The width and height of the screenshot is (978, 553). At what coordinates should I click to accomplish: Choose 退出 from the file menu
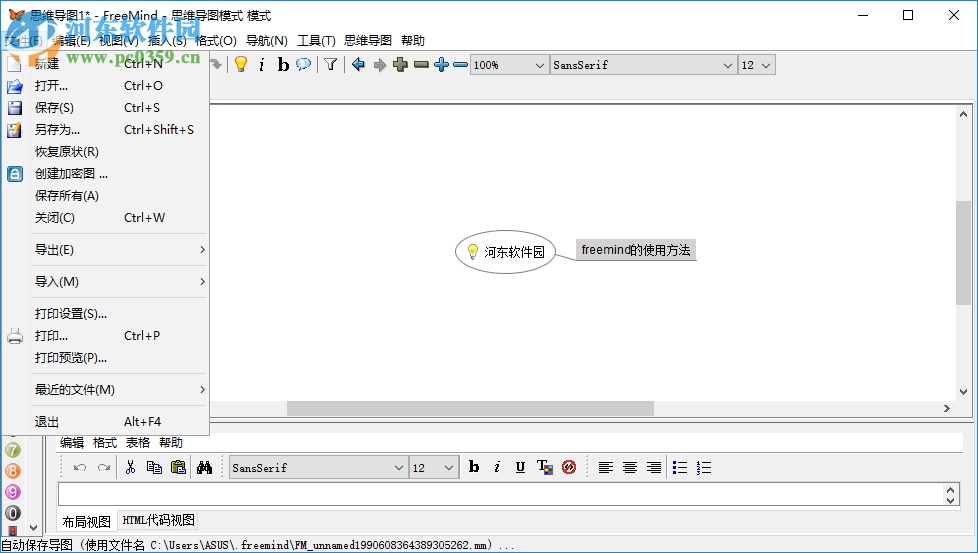pyautogui.click(x=105, y=421)
